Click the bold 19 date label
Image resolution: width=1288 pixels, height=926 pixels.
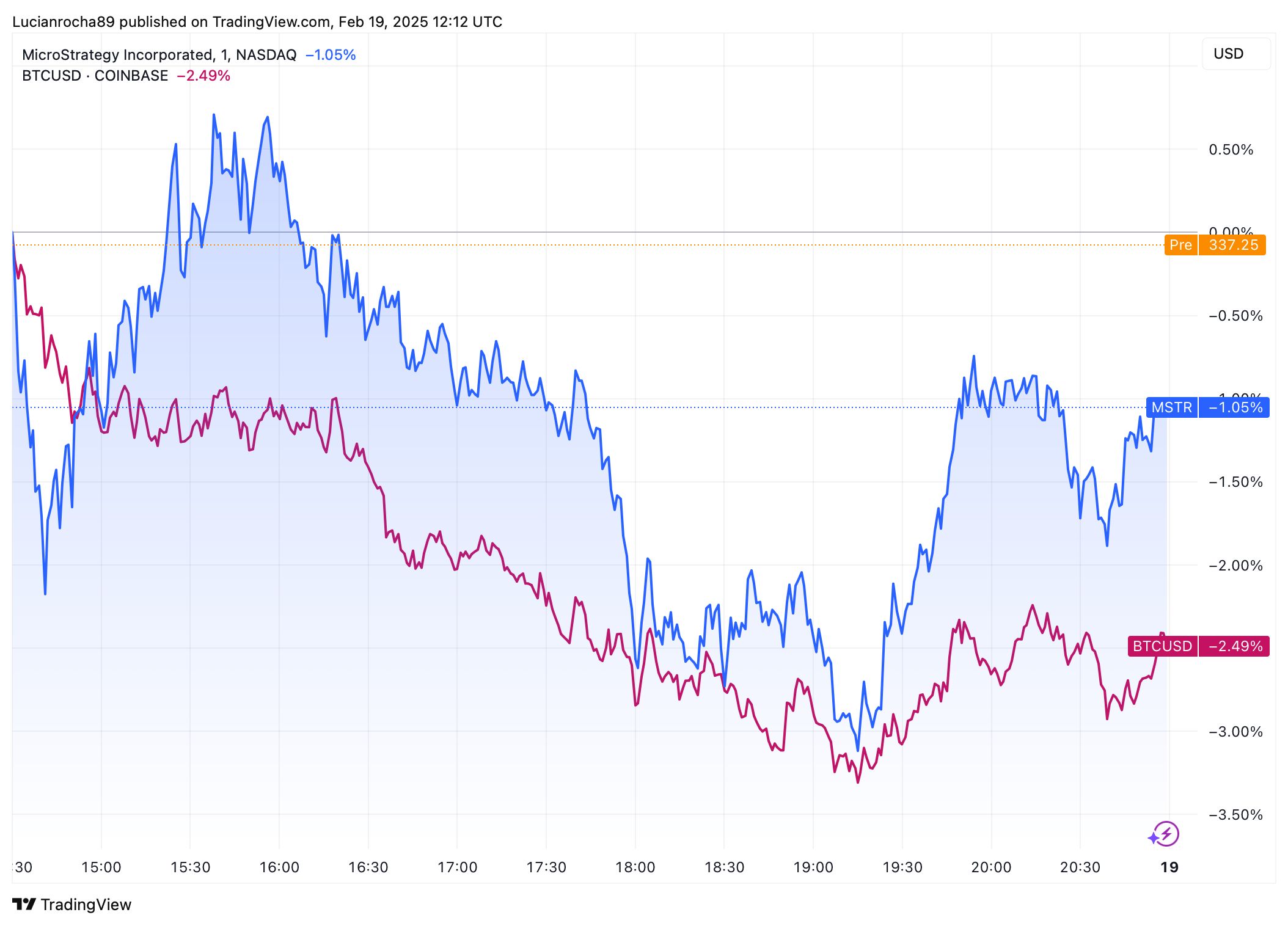(x=1169, y=867)
